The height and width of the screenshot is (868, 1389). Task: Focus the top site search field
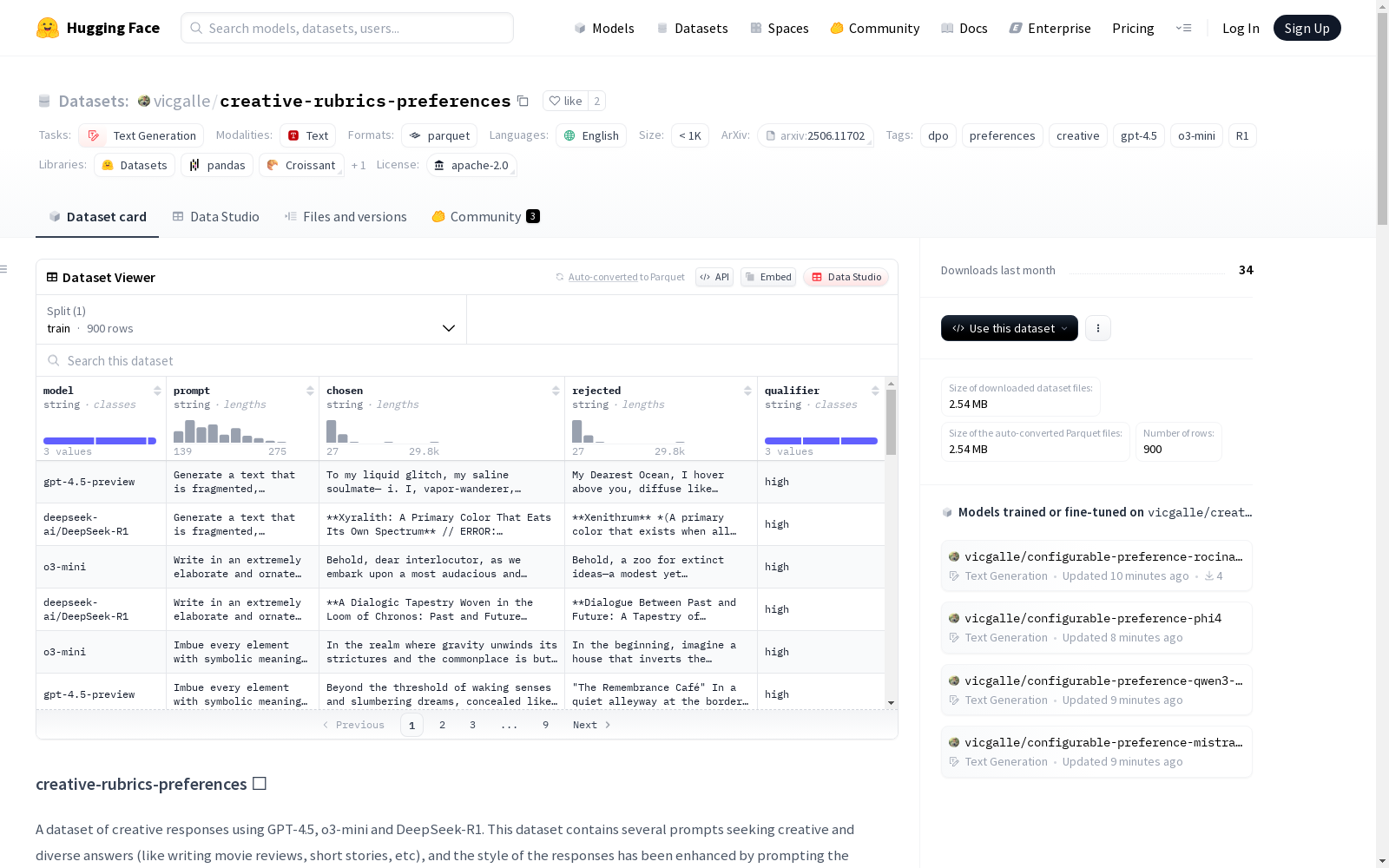click(x=347, y=28)
